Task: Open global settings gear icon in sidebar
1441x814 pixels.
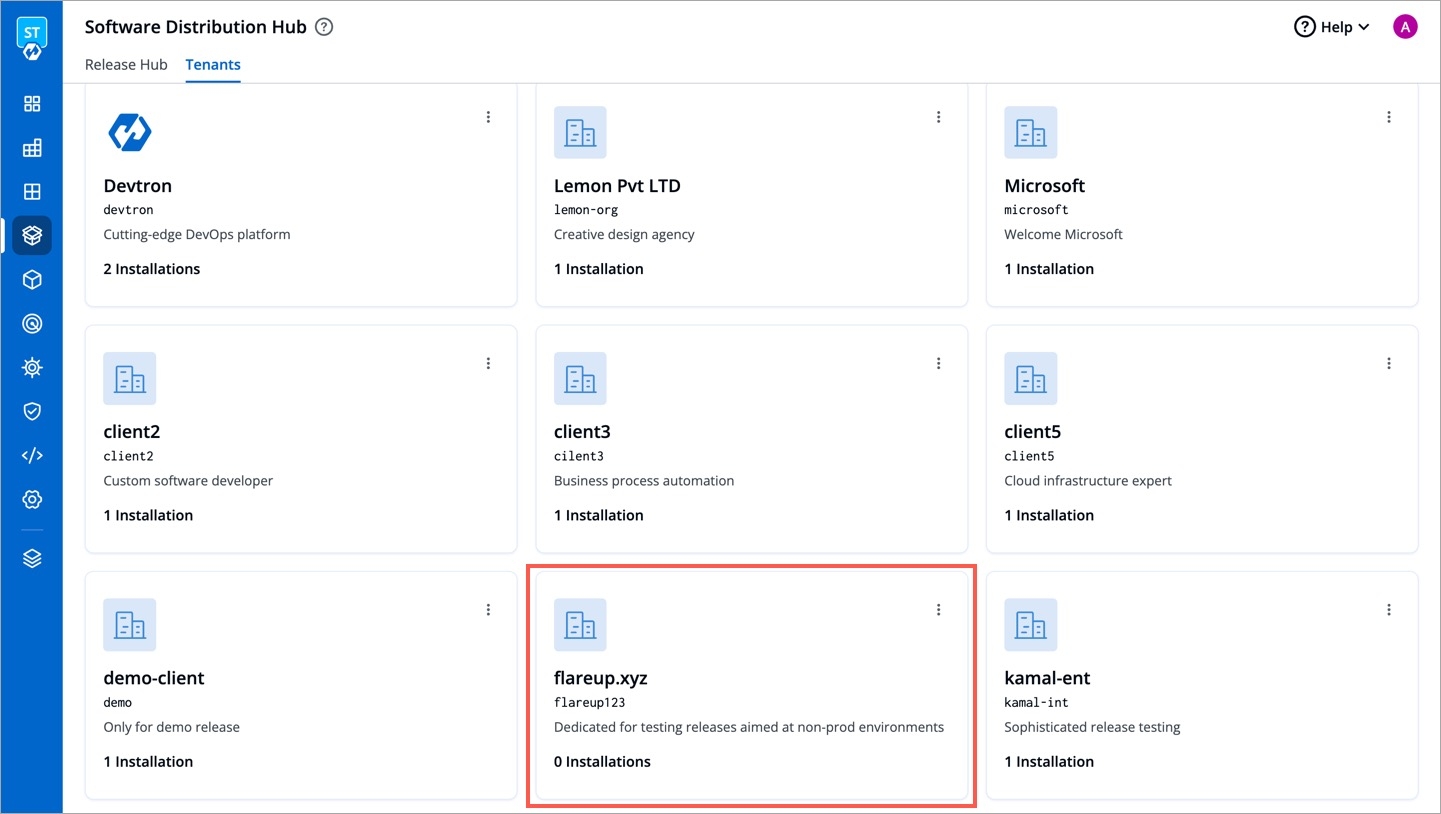Action: [32, 499]
